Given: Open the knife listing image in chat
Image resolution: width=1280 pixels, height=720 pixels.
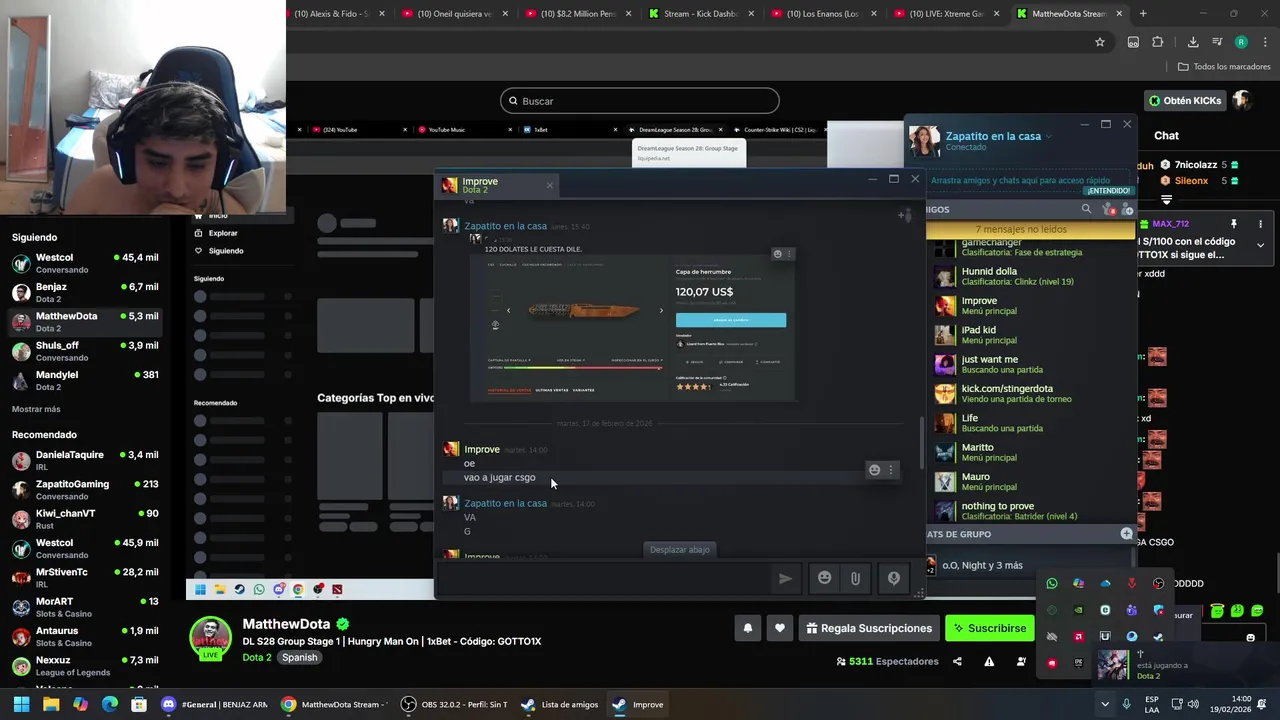Looking at the screenshot, I should [634, 329].
